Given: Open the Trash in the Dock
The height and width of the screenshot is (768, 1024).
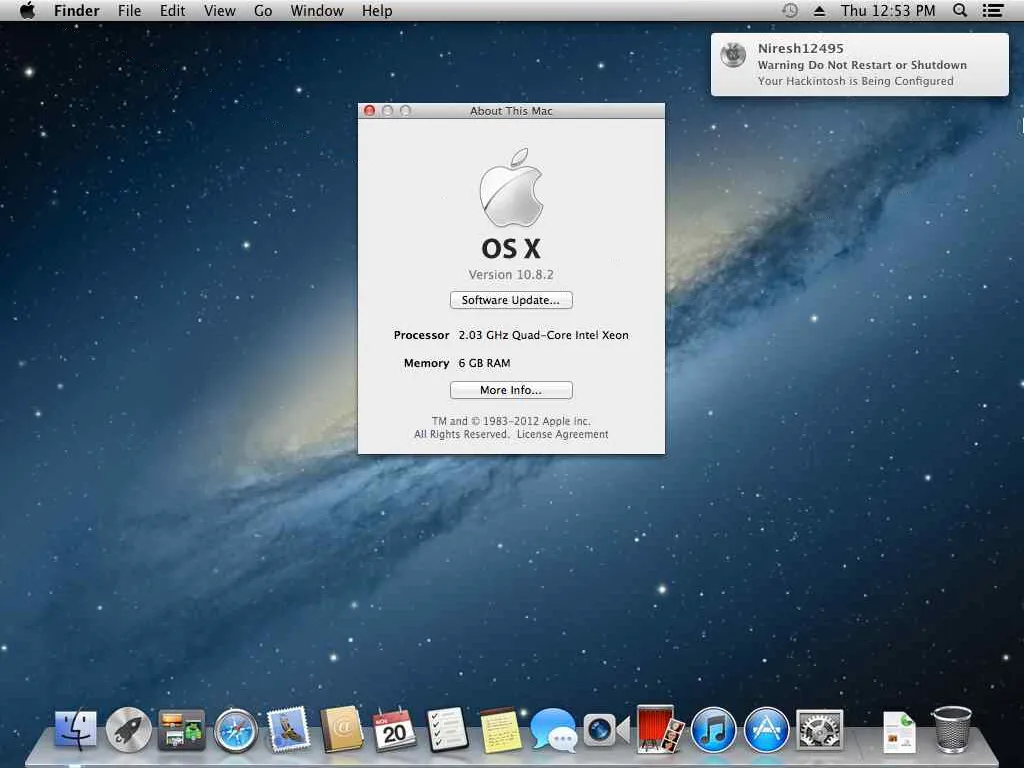Looking at the screenshot, I should [952, 729].
